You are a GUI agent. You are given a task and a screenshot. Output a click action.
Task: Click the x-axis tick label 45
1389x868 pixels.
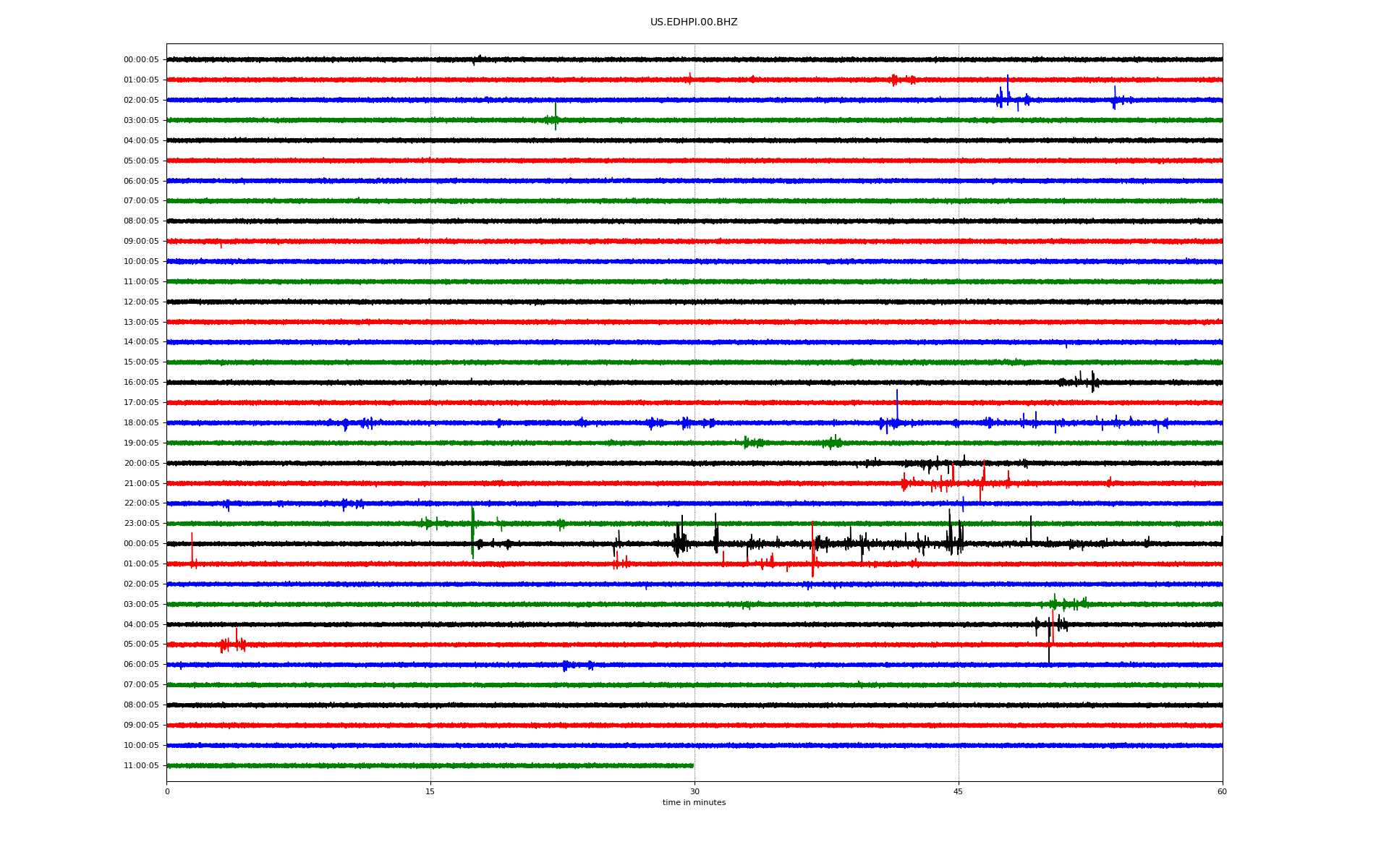(958, 791)
